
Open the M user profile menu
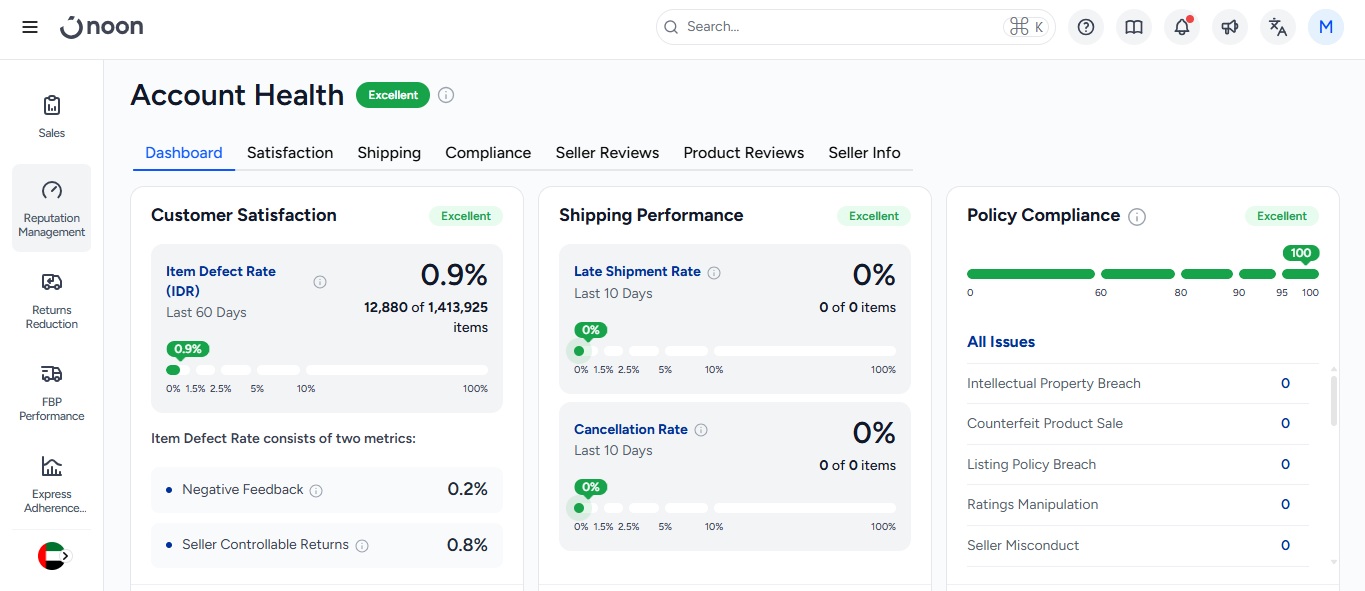(1326, 27)
